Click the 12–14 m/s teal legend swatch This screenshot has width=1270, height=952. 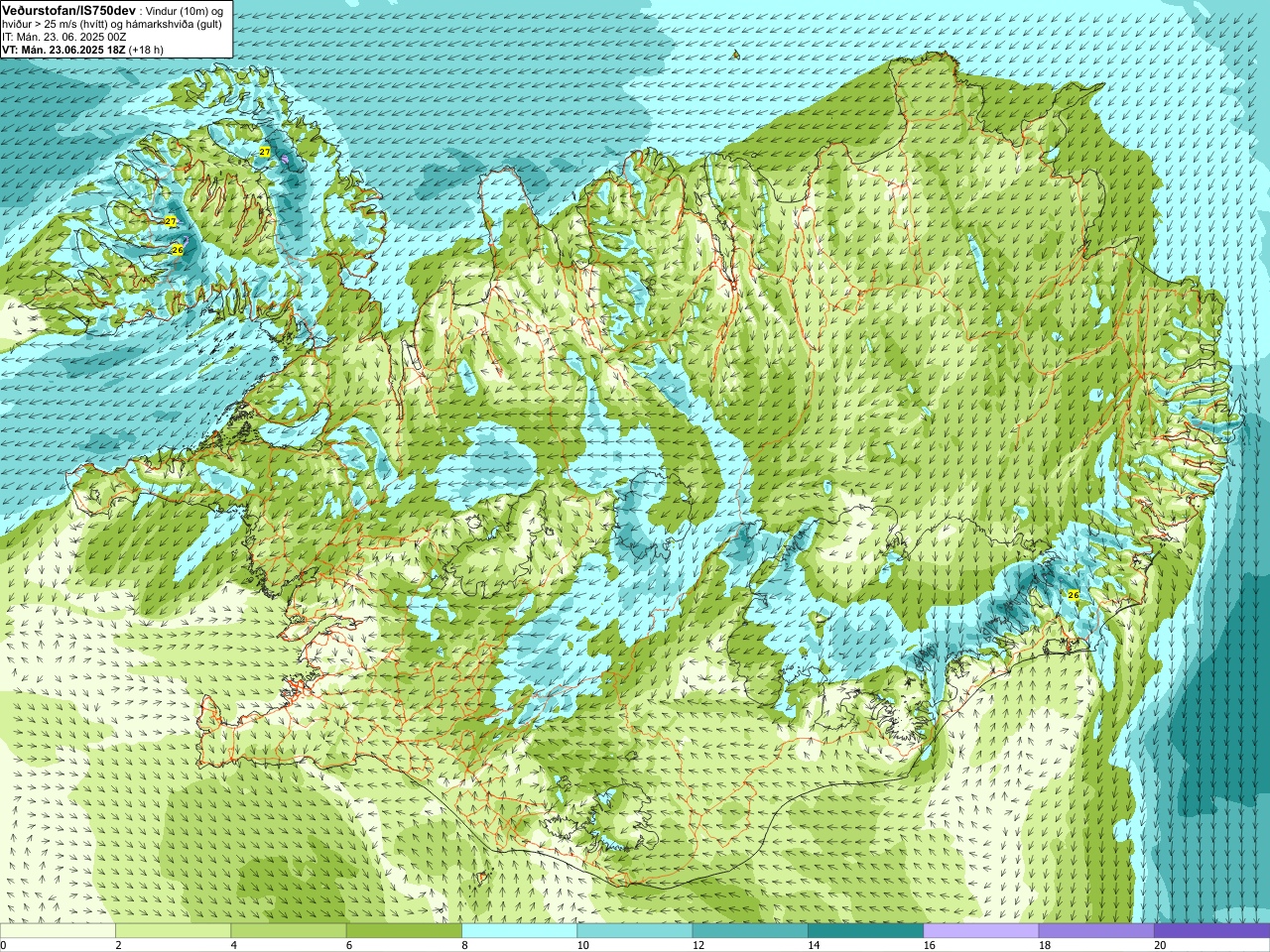tap(750, 931)
